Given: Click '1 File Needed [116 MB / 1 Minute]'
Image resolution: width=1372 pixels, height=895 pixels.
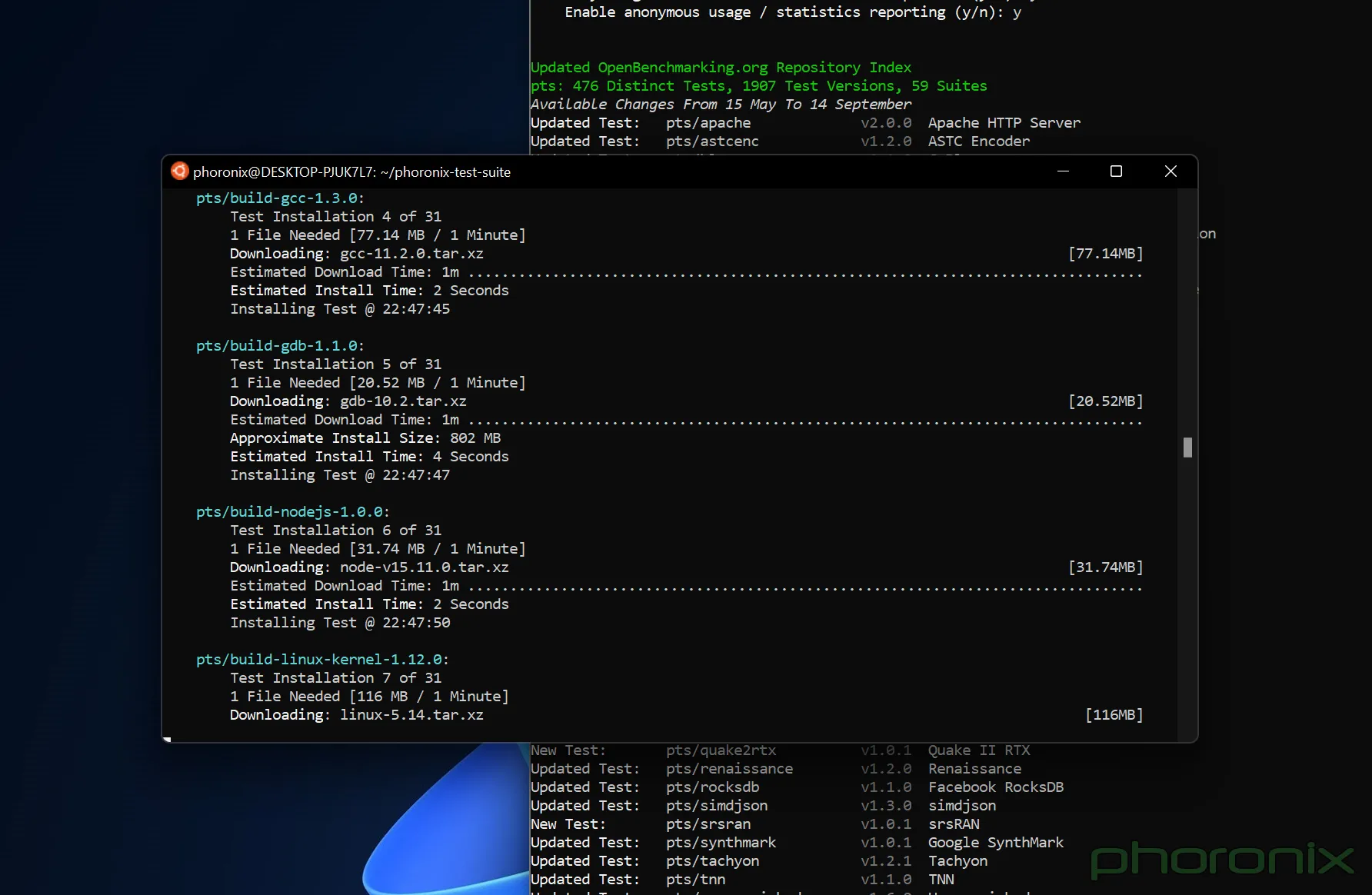Looking at the screenshot, I should 369,697.
